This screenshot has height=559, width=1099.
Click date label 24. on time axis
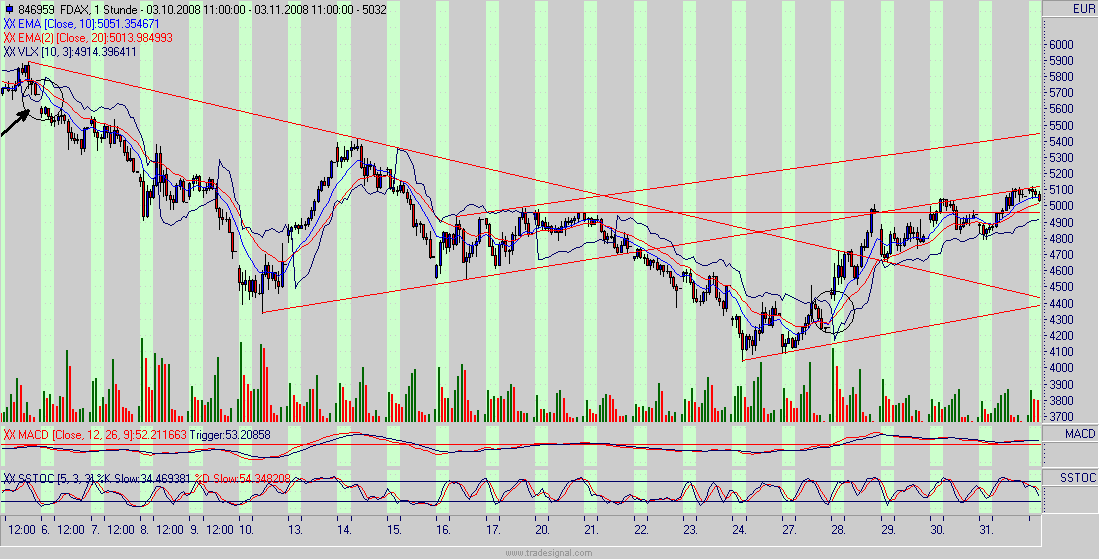coord(740,530)
